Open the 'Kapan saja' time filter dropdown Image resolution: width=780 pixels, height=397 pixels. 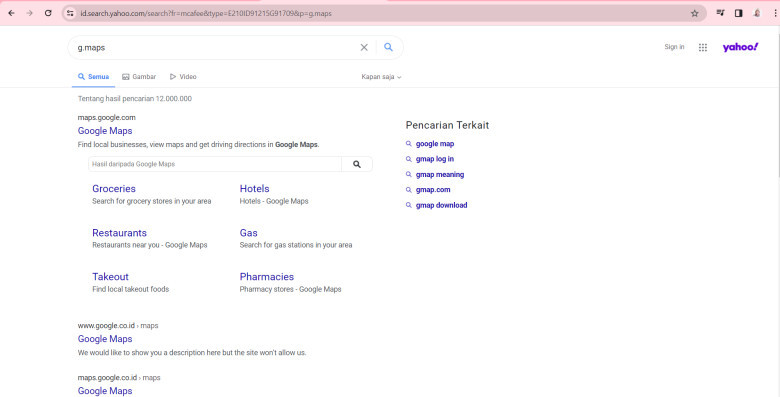[x=381, y=77]
